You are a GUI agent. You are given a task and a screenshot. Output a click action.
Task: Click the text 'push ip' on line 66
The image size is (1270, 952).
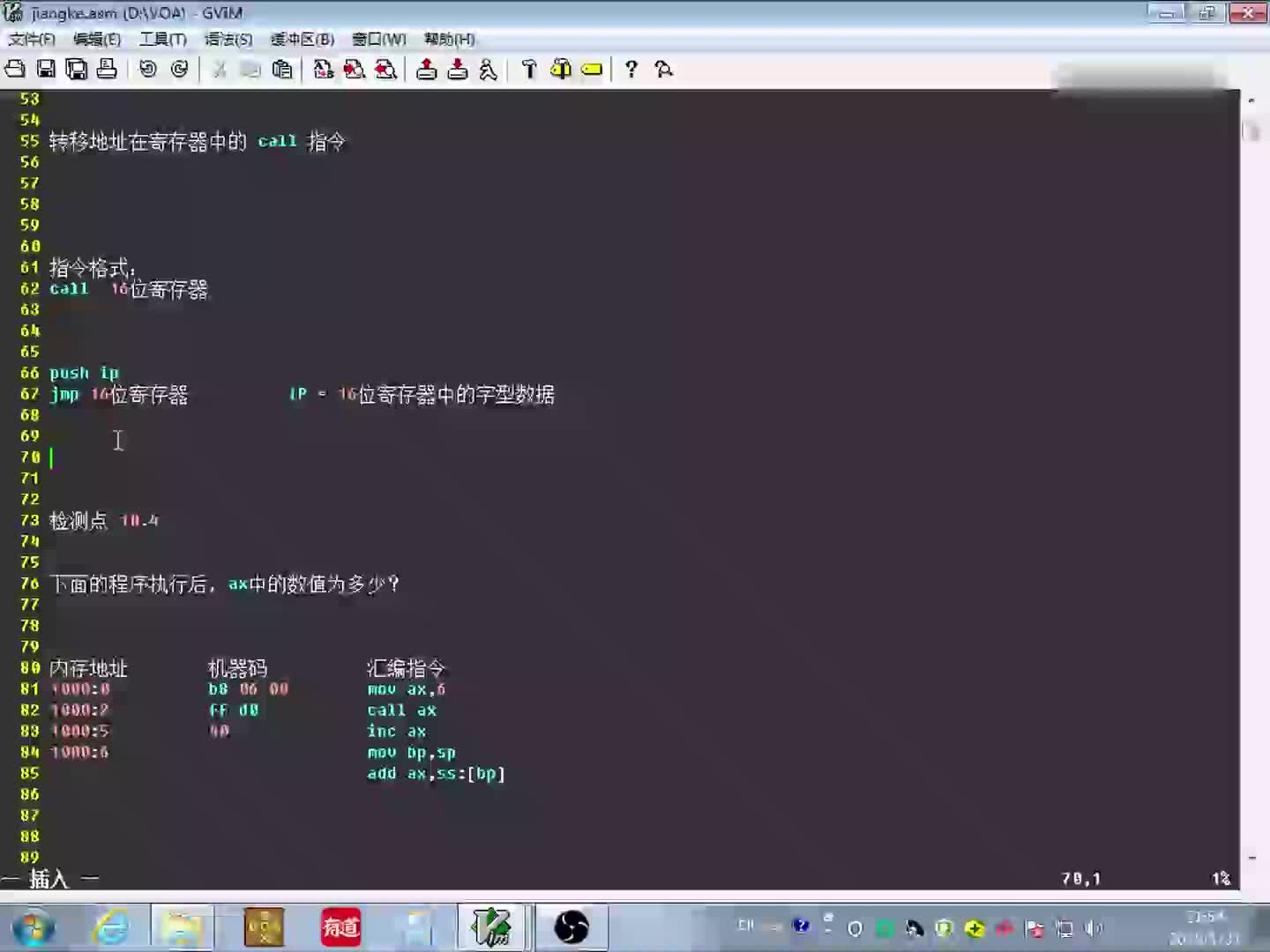[x=84, y=373]
